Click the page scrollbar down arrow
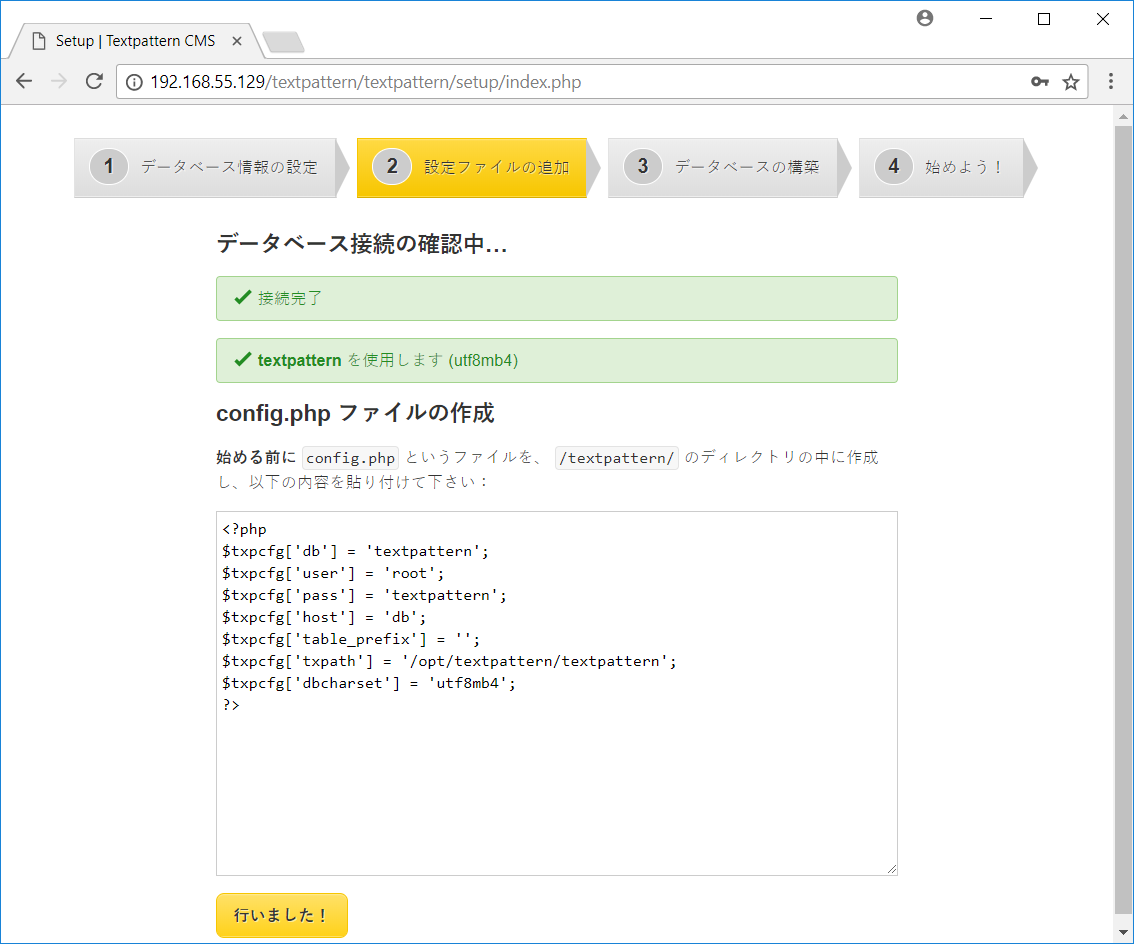The height and width of the screenshot is (944, 1134). (1124, 933)
